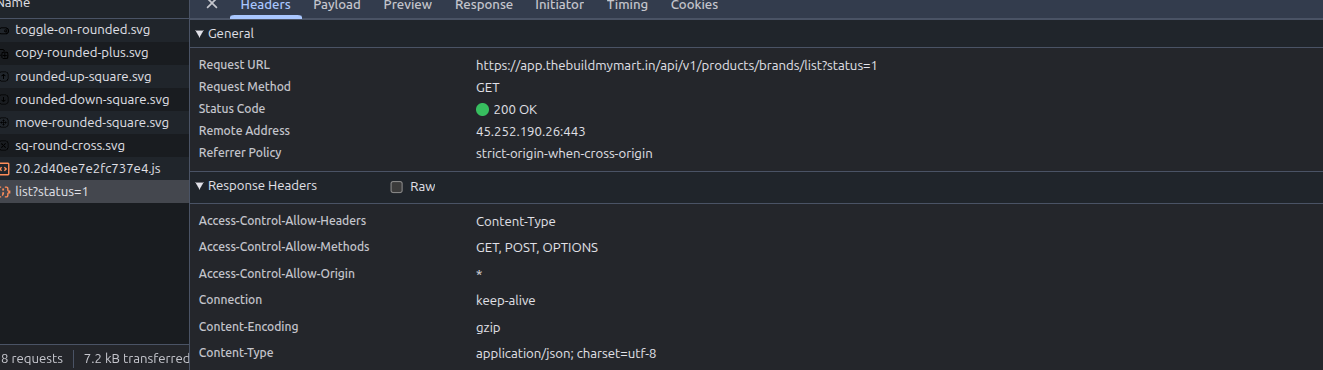Click the Access-Control-Allow-Methods header name
The height and width of the screenshot is (370, 1323).
[x=284, y=247]
